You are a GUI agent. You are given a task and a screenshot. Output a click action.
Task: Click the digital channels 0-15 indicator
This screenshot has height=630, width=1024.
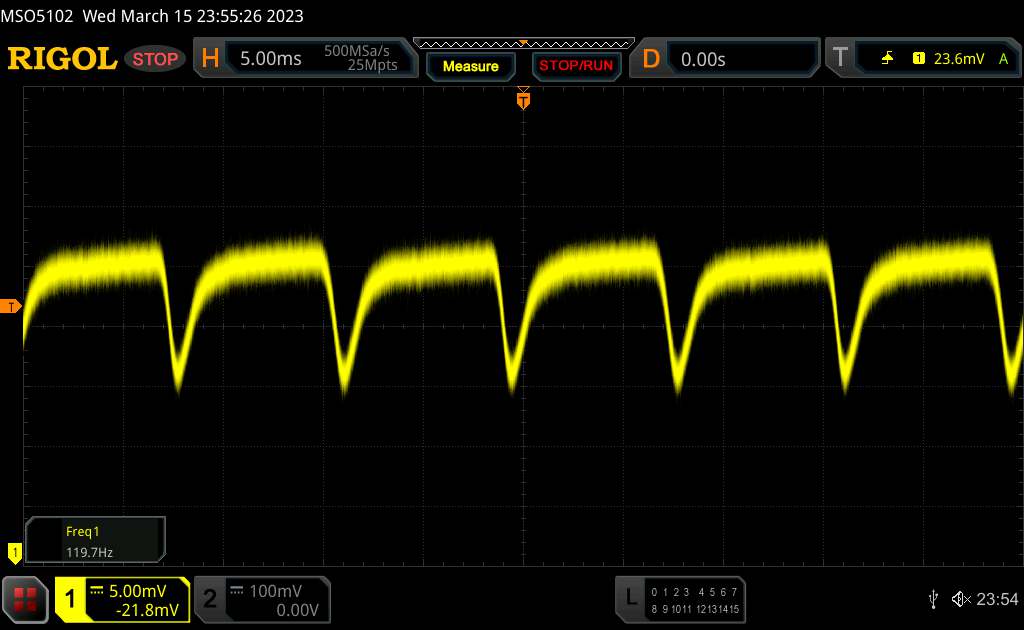[x=695, y=600]
